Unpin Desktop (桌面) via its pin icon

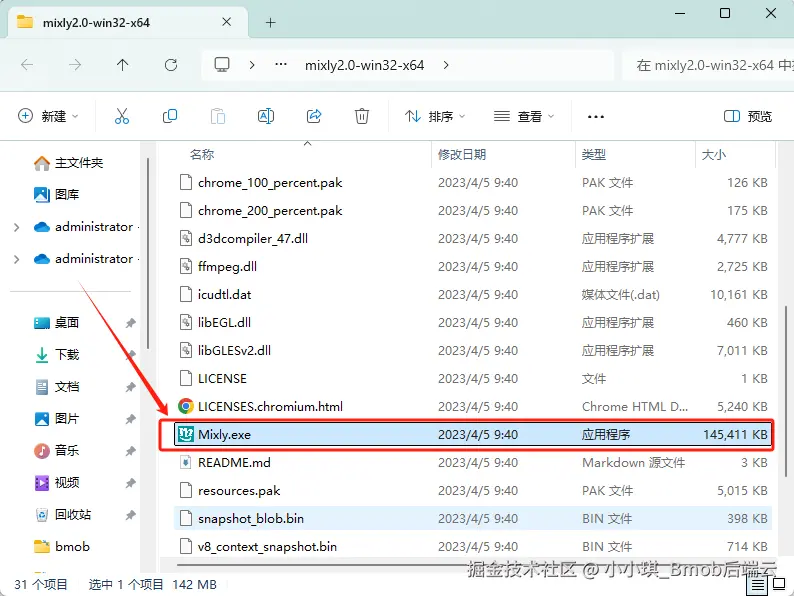[131, 323]
